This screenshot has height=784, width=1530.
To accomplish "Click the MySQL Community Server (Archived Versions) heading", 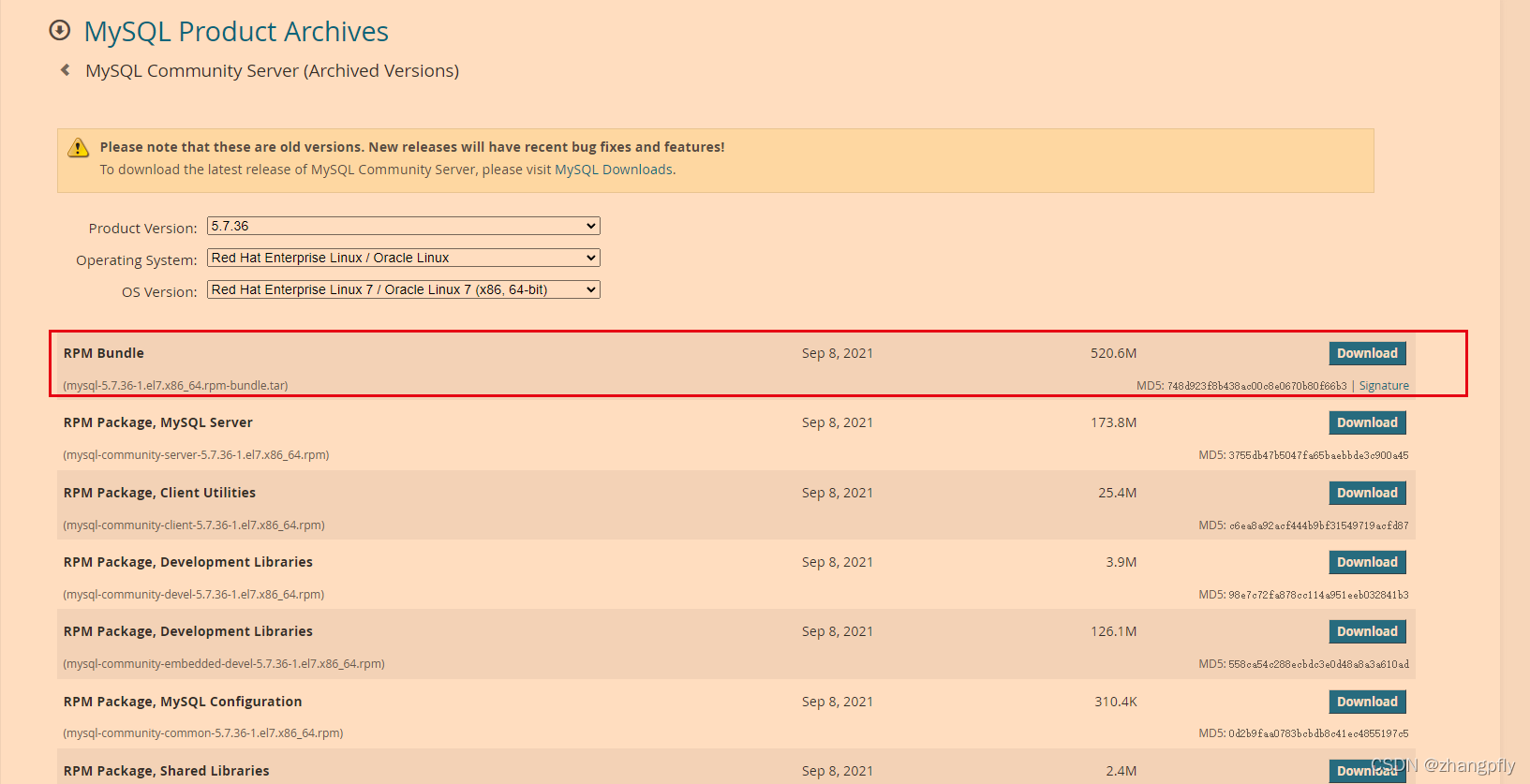I will (x=272, y=71).
